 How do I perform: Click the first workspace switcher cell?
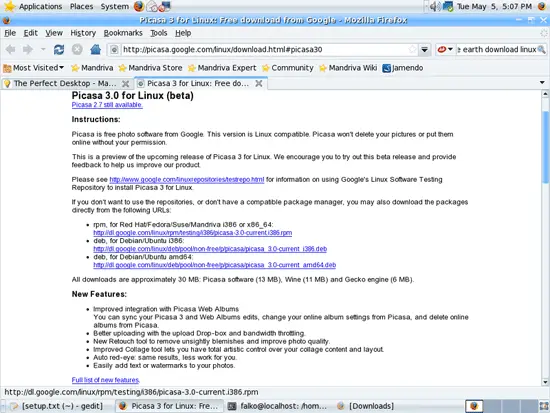click(x=474, y=406)
